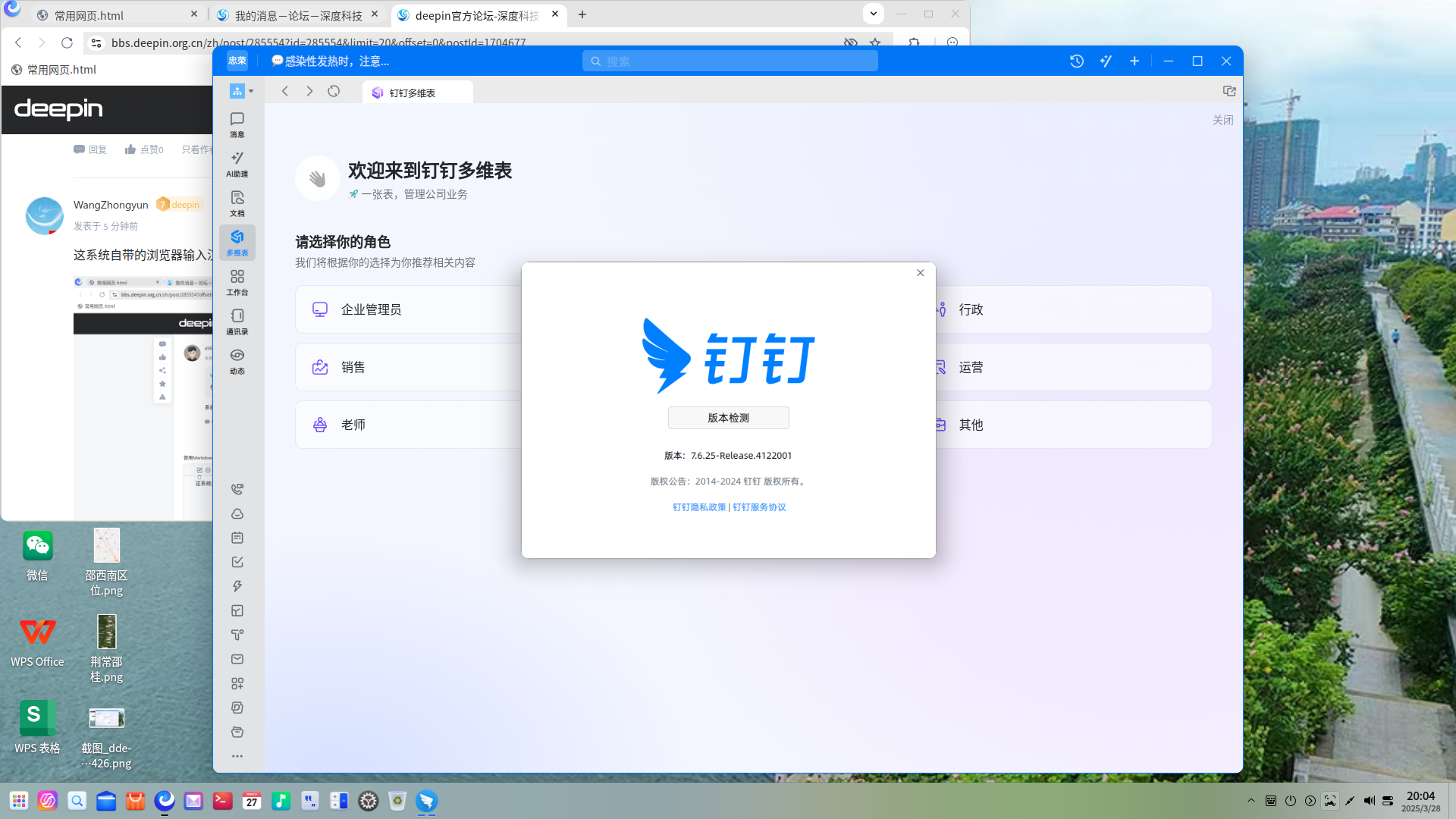Open the 工作台 workbench sidebar icon
Viewport: 1456px width, 819px height.
click(x=237, y=282)
